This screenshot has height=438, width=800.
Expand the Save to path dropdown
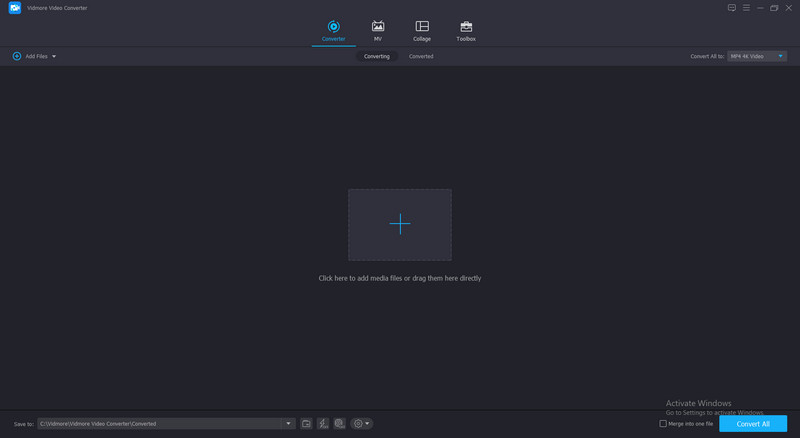click(289, 424)
